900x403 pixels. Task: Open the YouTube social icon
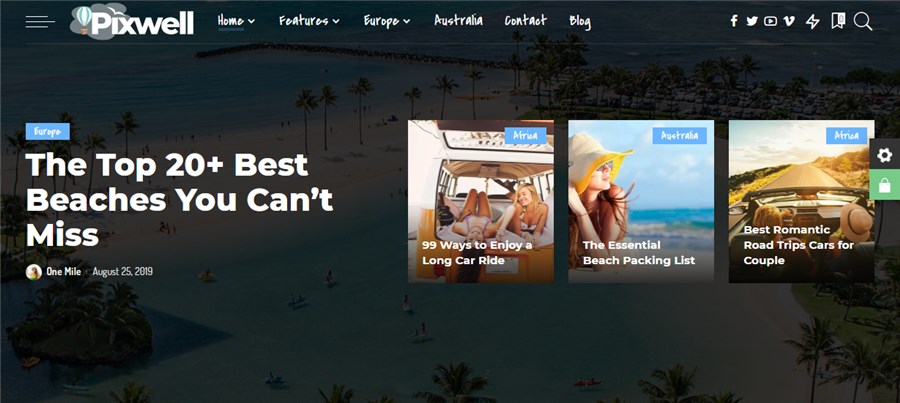pos(771,21)
